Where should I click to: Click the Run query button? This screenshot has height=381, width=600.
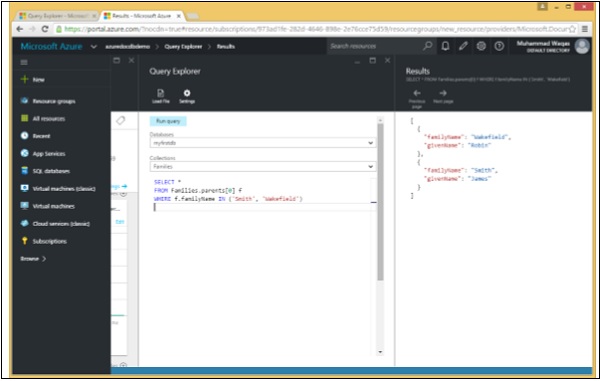pos(168,121)
